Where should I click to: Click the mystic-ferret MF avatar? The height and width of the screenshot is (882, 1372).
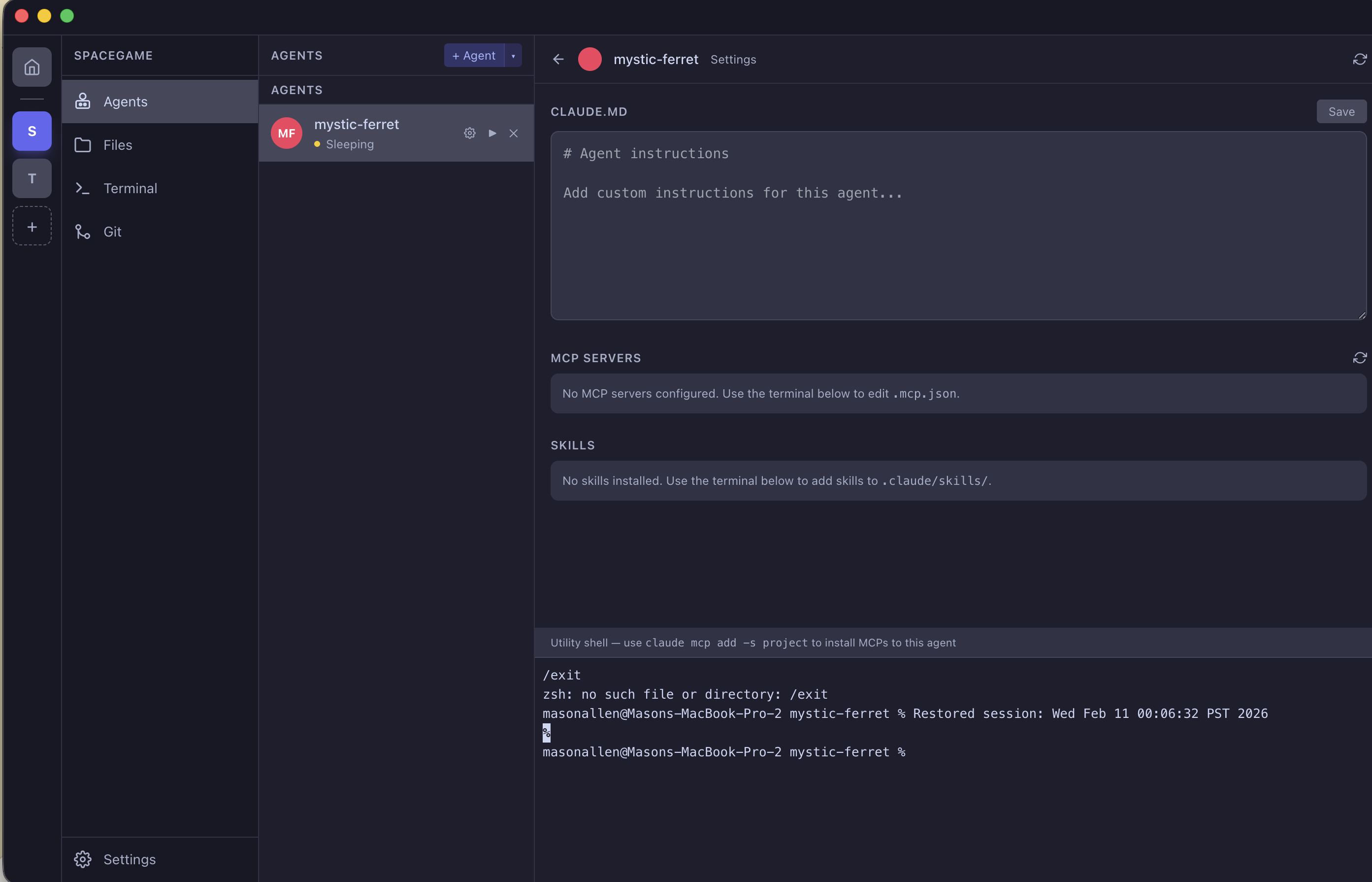(x=287, y=132)
